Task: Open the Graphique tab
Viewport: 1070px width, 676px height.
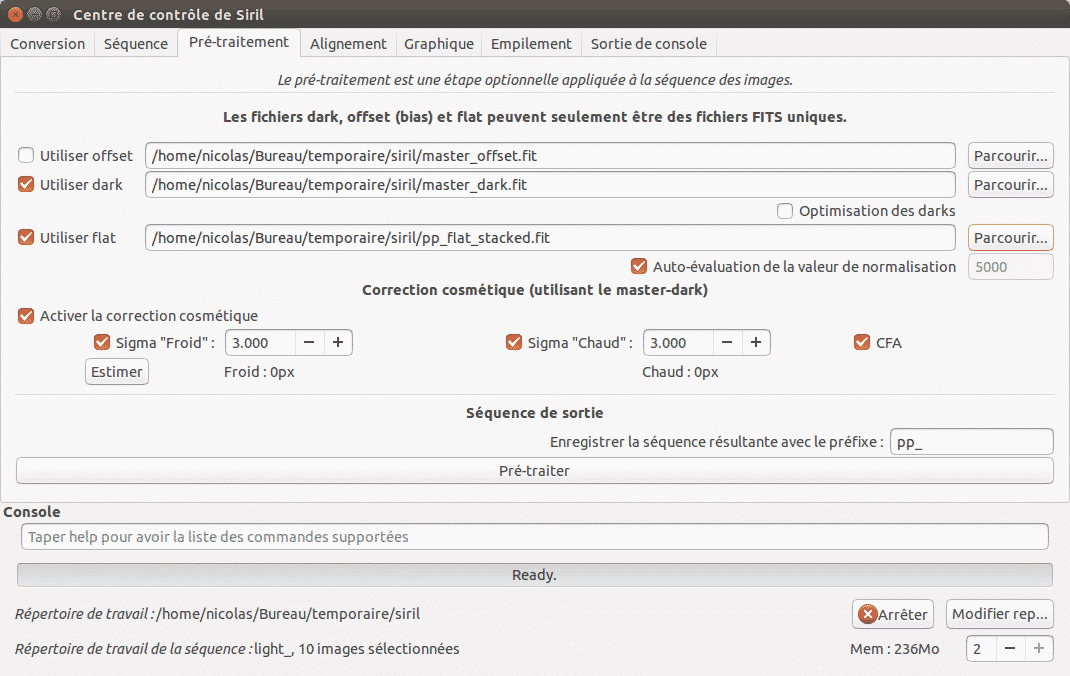Action: 439,44
